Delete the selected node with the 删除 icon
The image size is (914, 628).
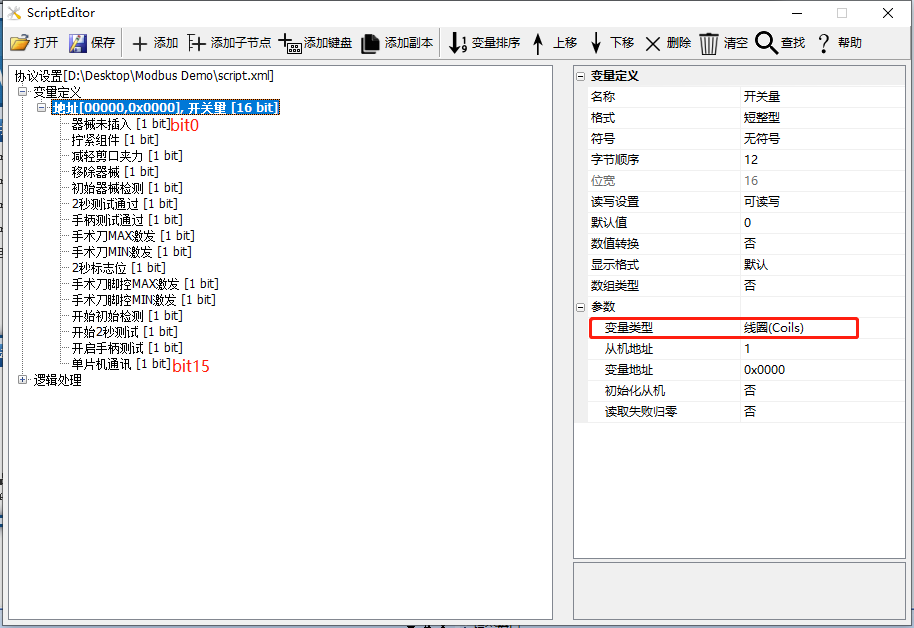(x=653, y=44)
